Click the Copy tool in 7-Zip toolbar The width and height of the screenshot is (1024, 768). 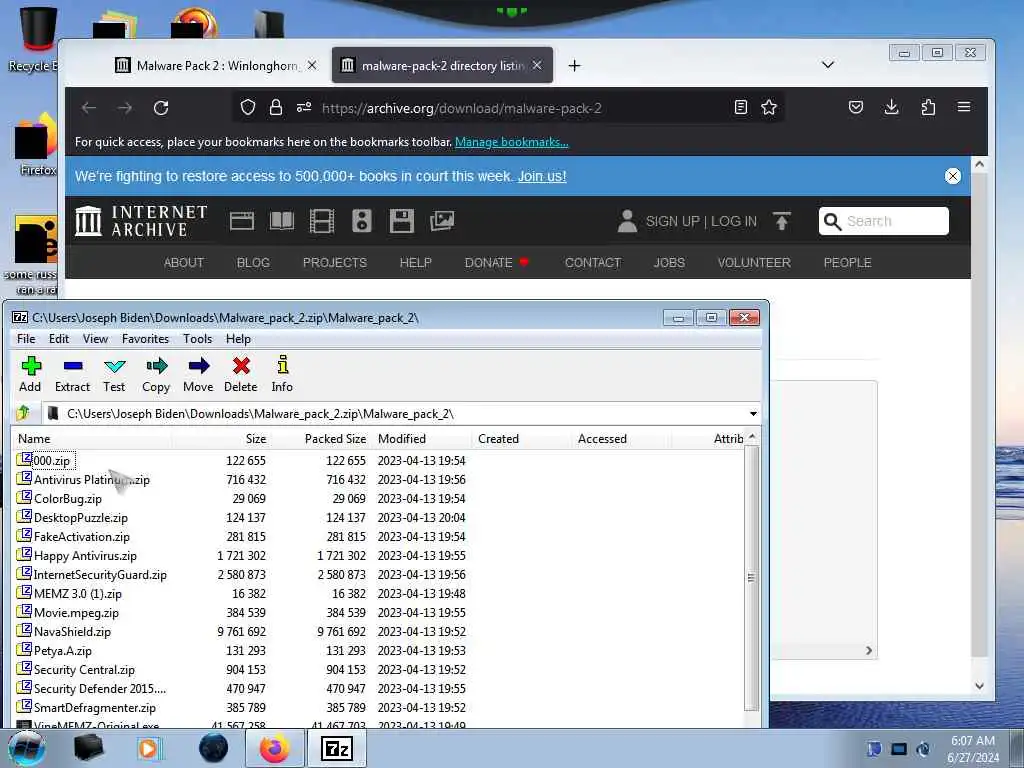pyautogui.click(x=156, y=374)
